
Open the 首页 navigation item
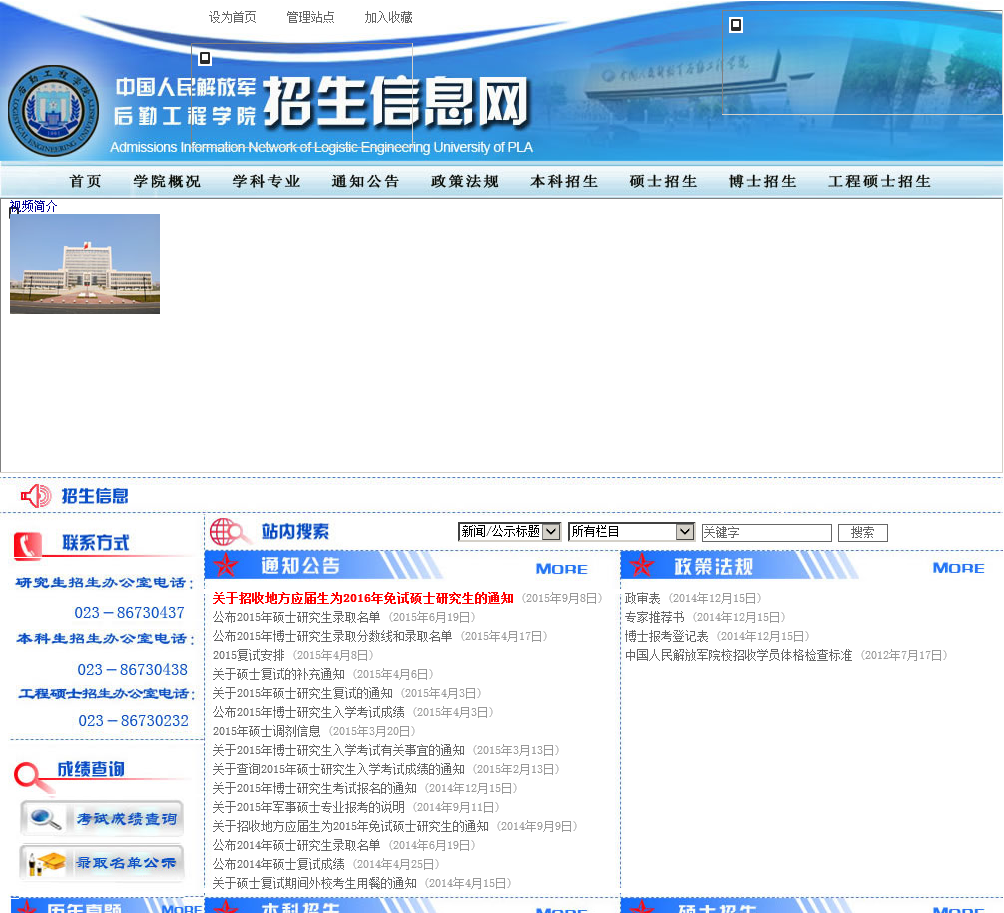pyautogui.click(x=86, y=181)
